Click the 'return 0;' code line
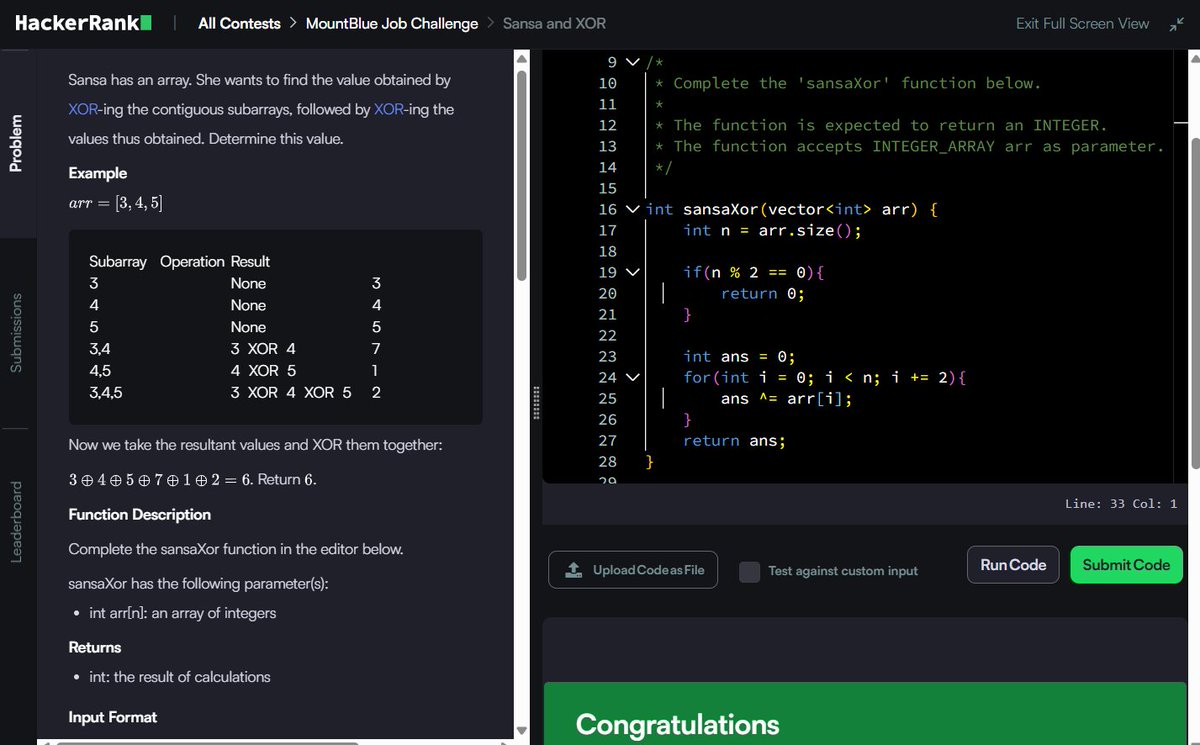The height and width of the screenshot is (745, 1200). 762,293
